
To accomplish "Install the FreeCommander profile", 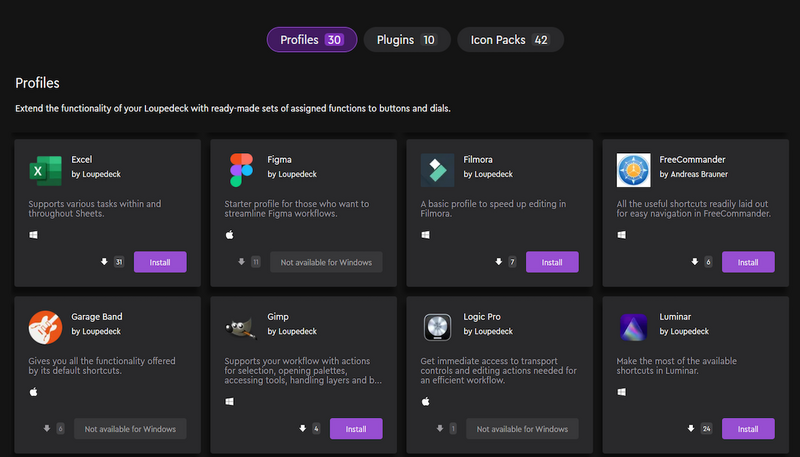I will [x=748, y=262].
